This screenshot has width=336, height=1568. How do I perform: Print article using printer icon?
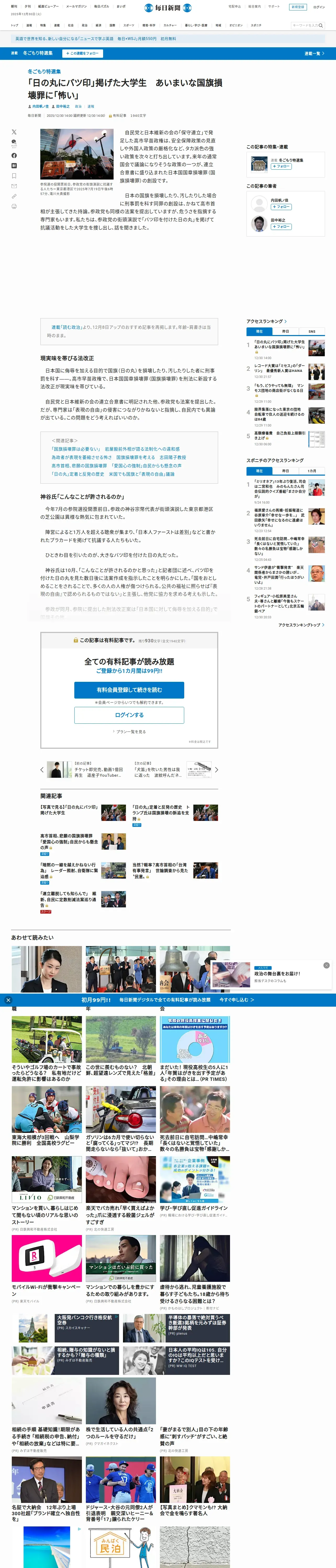(14, 206)
